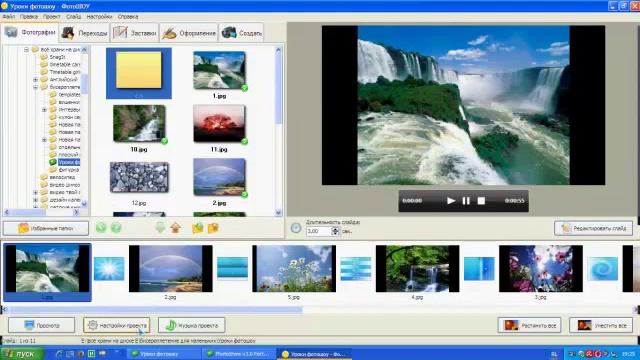Click the green forward navigation arrow

coord(116,228)
